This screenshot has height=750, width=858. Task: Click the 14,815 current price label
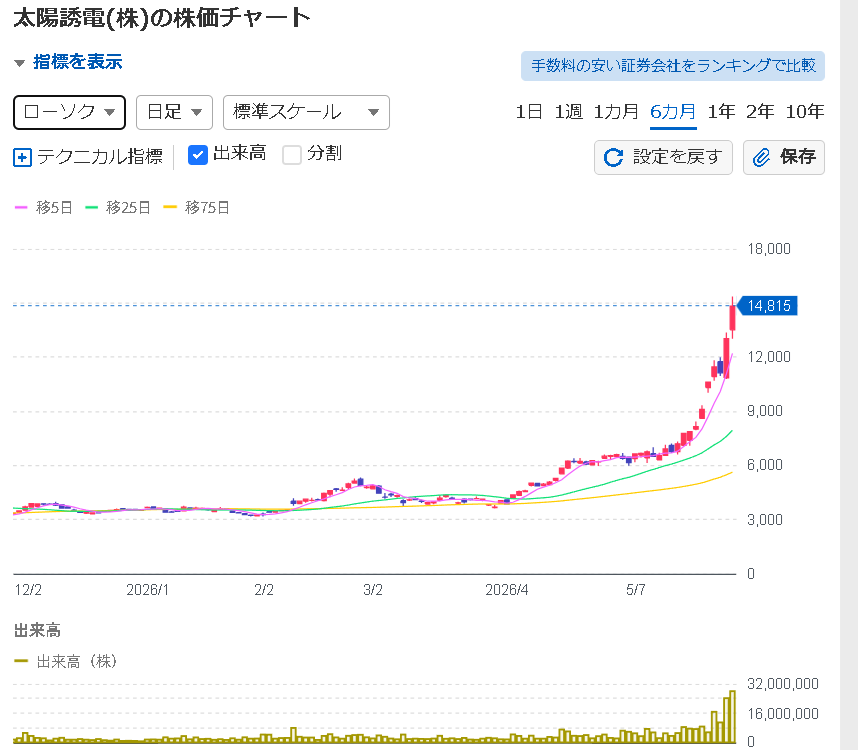(x=767, y=305)
